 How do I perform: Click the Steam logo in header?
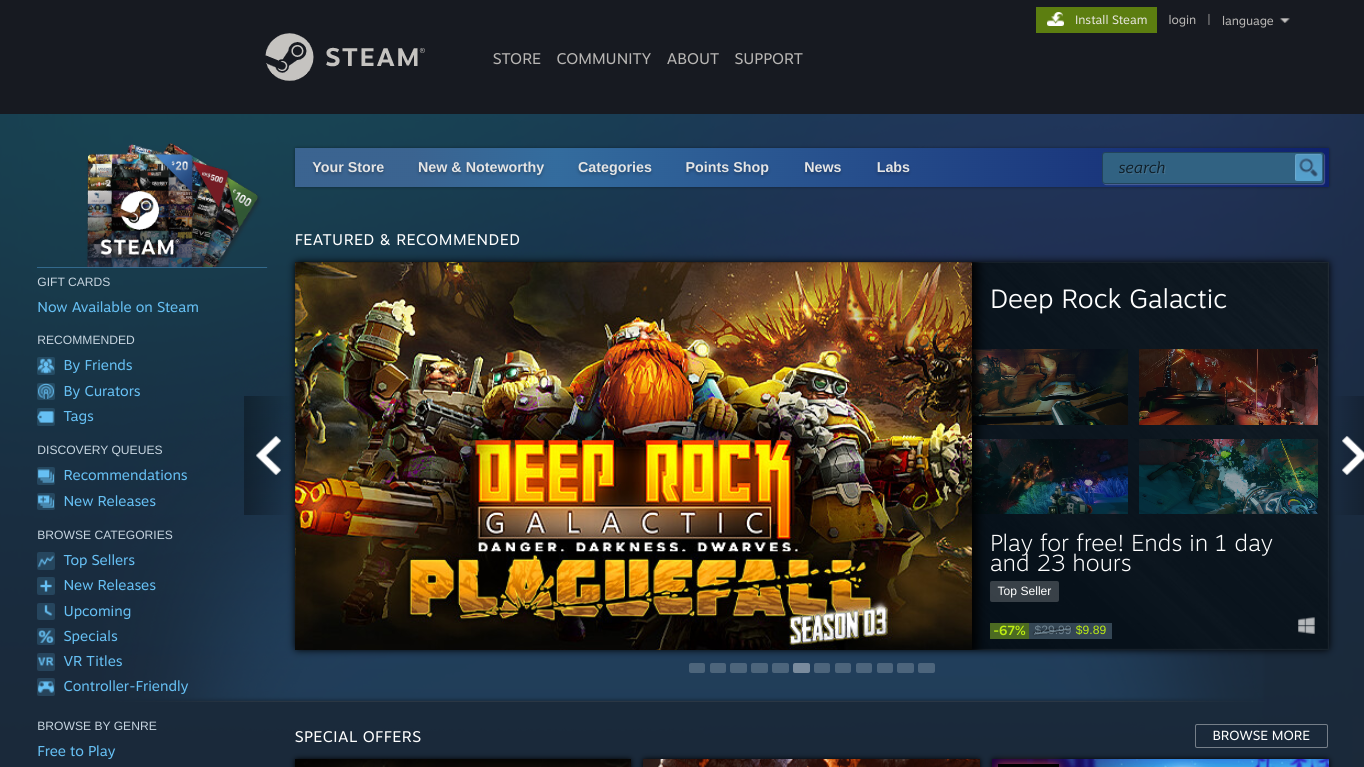click(345, 57)
